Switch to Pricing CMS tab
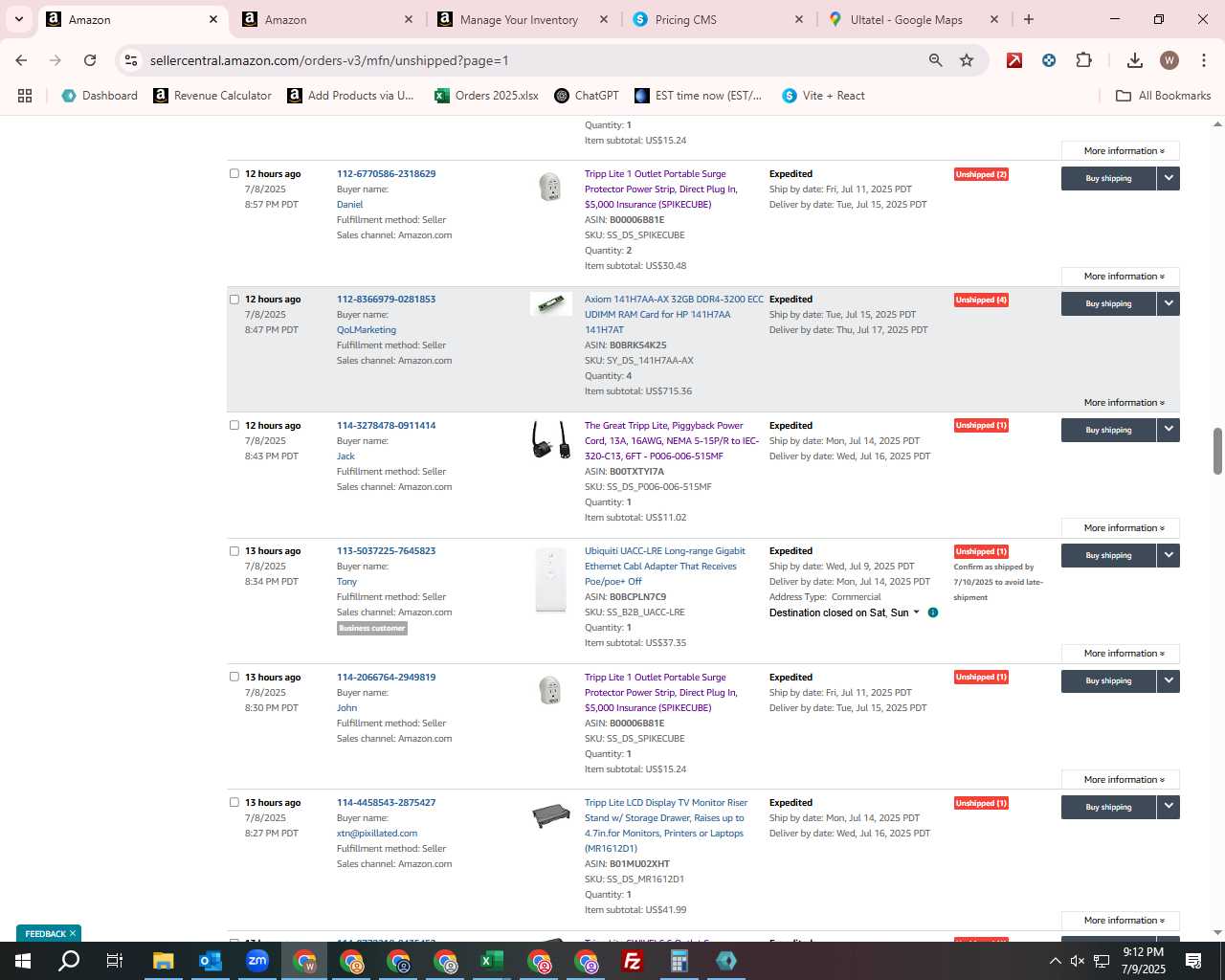The height and width of the screenshot is (980, 1225). [718, 19]
